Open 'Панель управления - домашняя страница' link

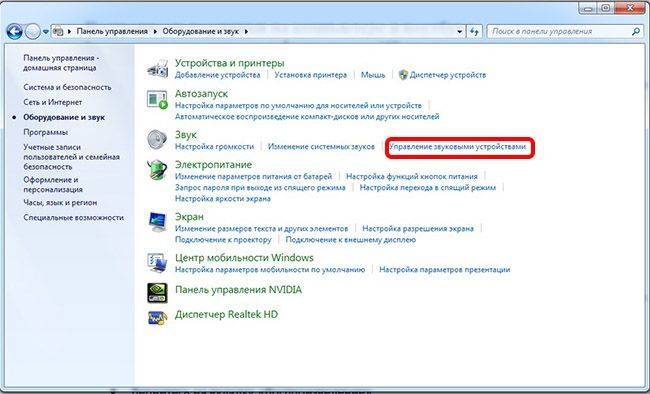click(x=61, y=63)
